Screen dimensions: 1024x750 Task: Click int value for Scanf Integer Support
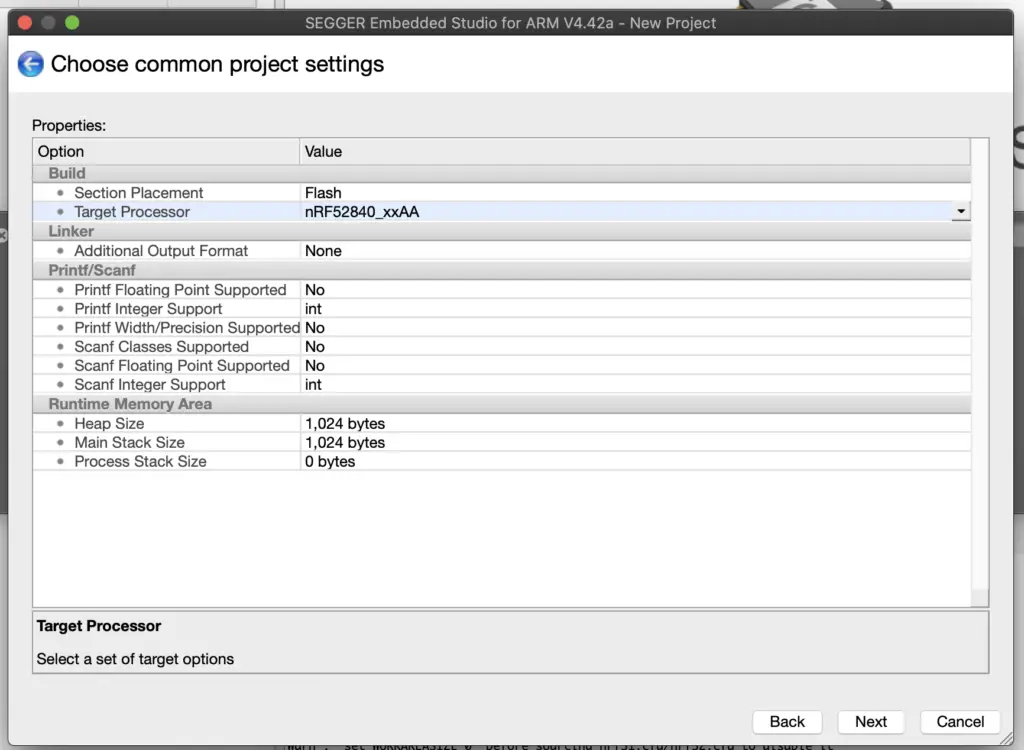tap(313, 384)
